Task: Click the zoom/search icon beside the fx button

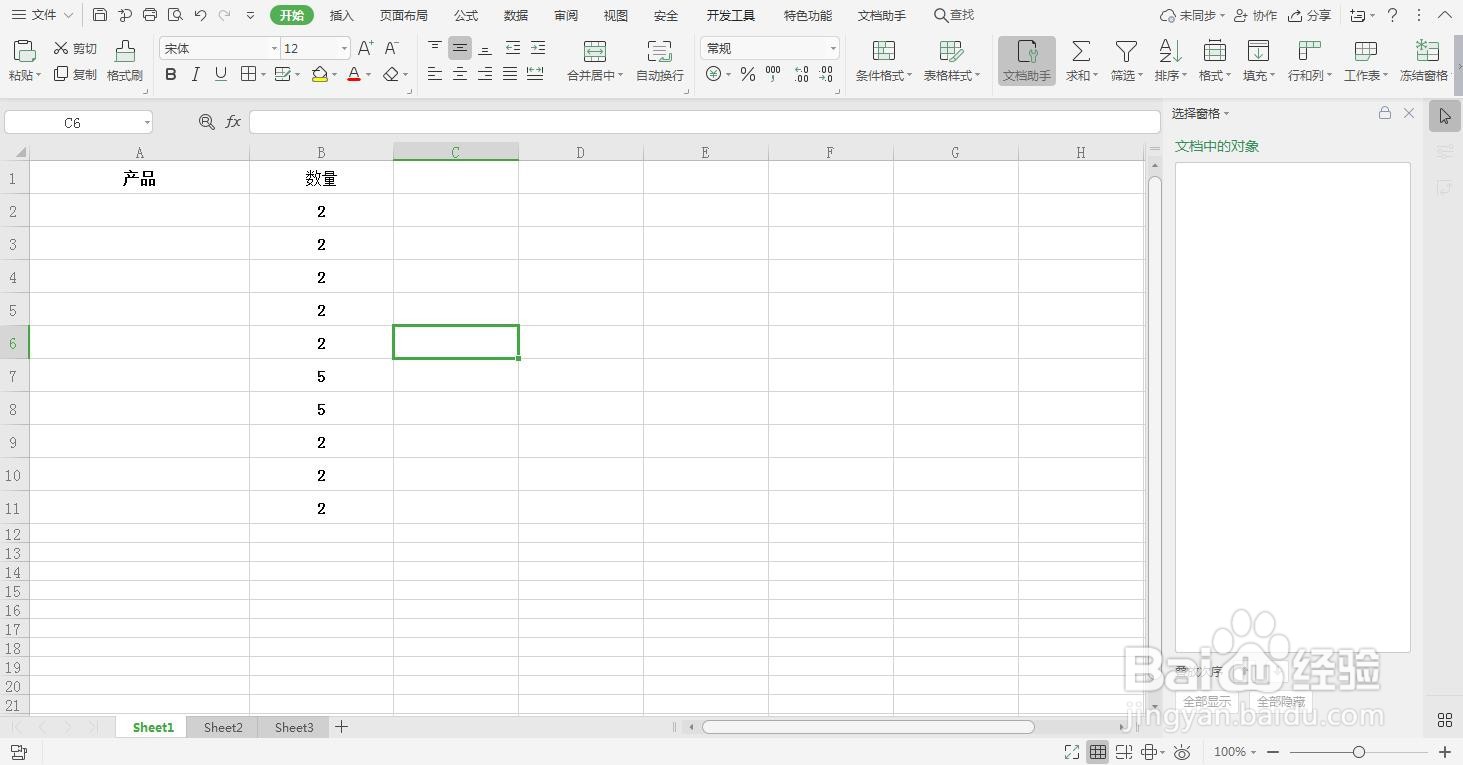Action: click(x=207, y=122)
